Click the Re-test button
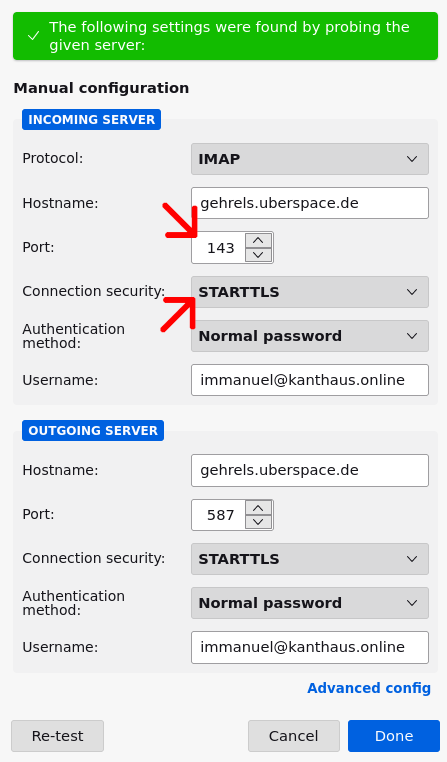This screenshot has width=447, height=762. 57,736
